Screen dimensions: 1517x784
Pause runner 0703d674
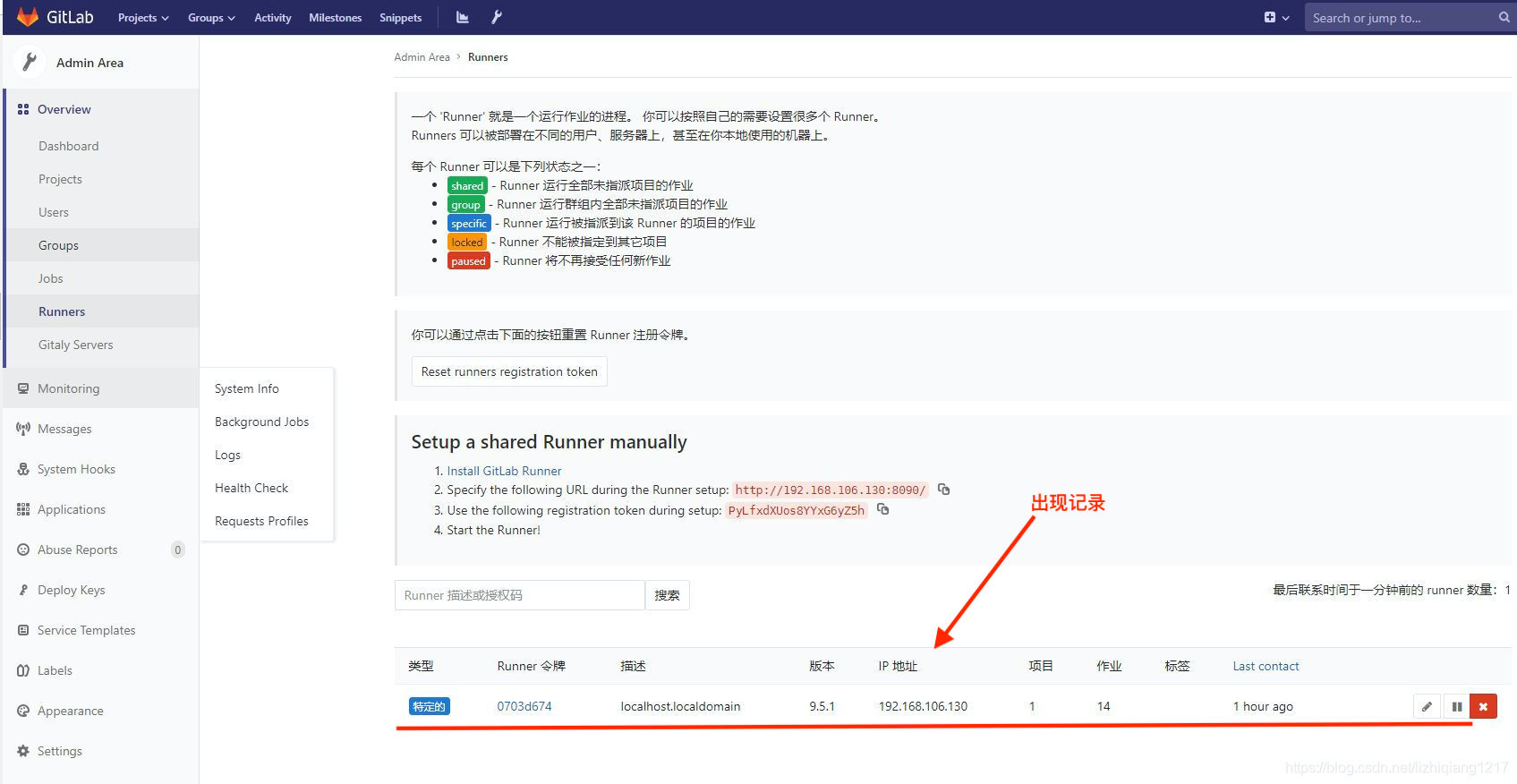1456,706
